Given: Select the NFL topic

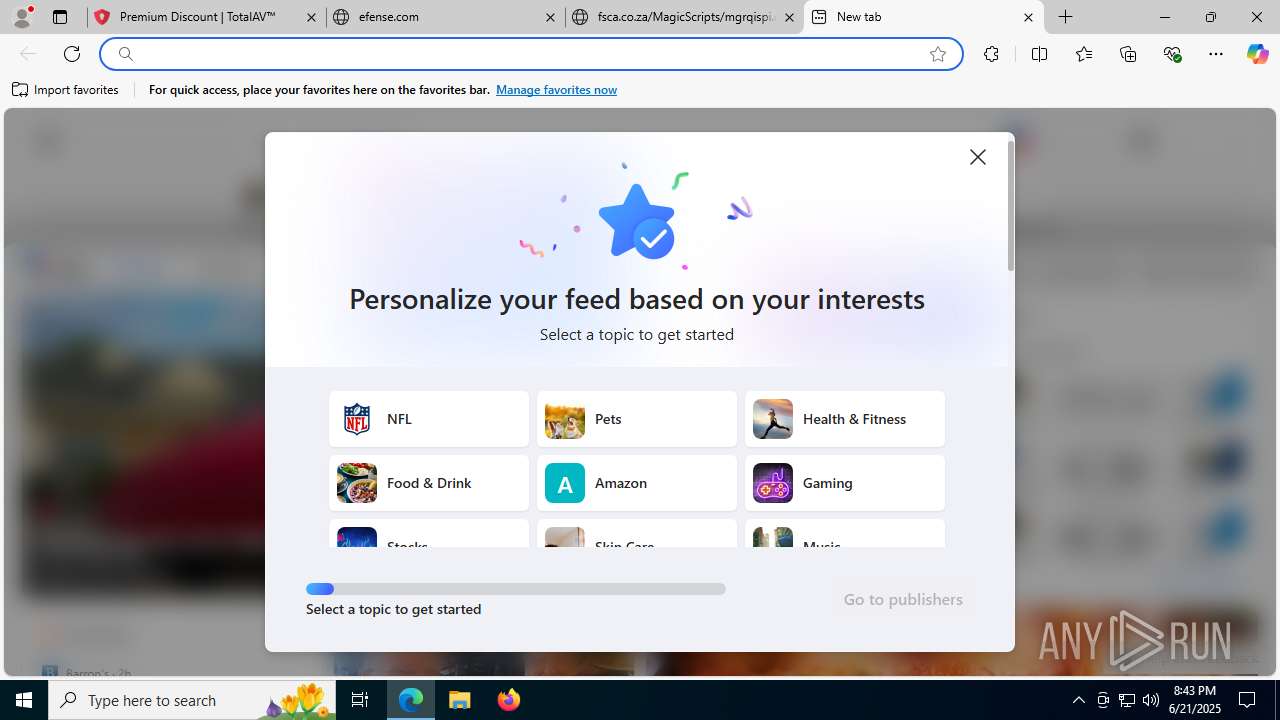Looking at the screenshot, I should point(429,419).
